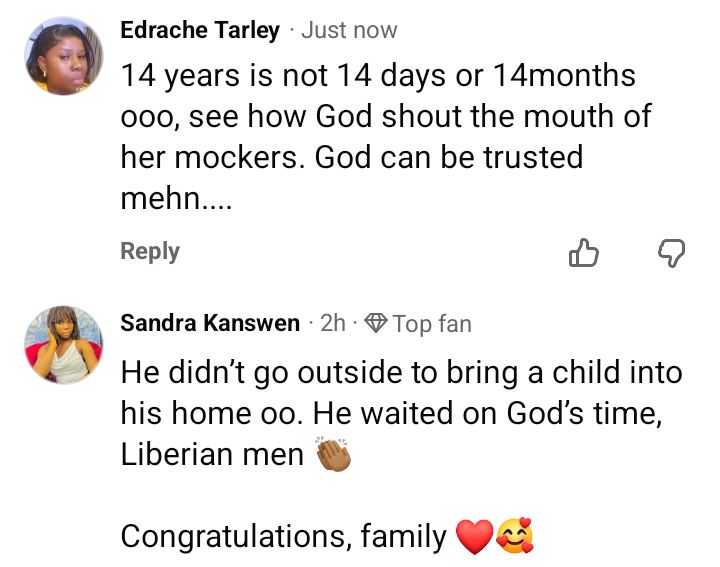Click the "Liberian men" text
The height and width of the screenshot is (567, 720).
click(212, 455)
